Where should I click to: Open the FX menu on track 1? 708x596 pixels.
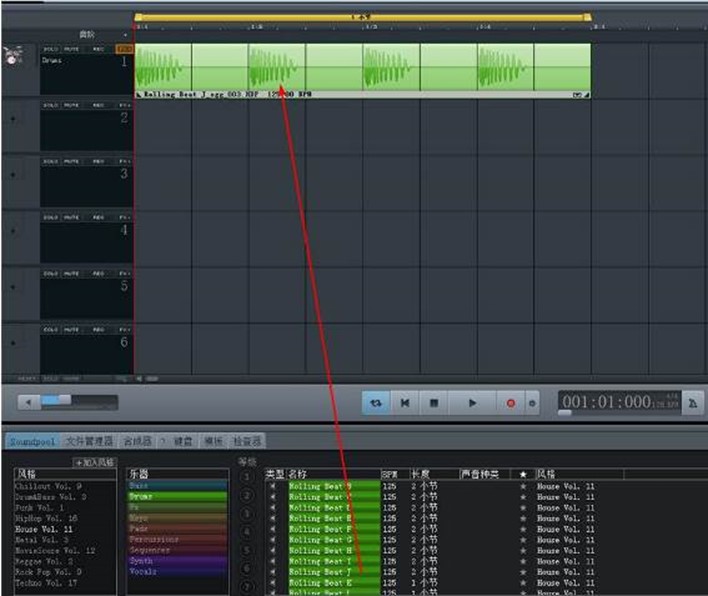click(124, 49)
